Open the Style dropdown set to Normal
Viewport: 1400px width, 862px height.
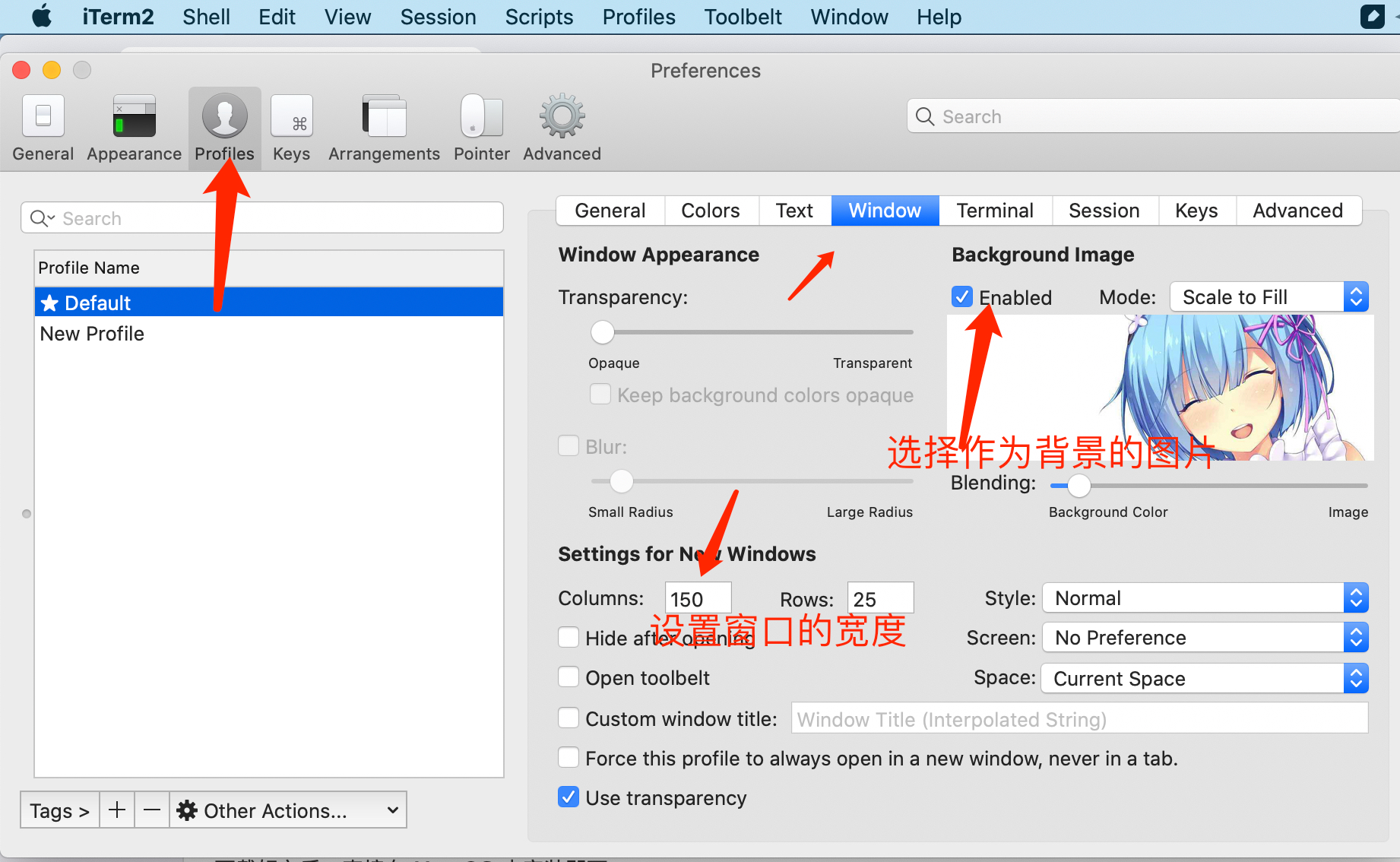(x=1205, y=597)
